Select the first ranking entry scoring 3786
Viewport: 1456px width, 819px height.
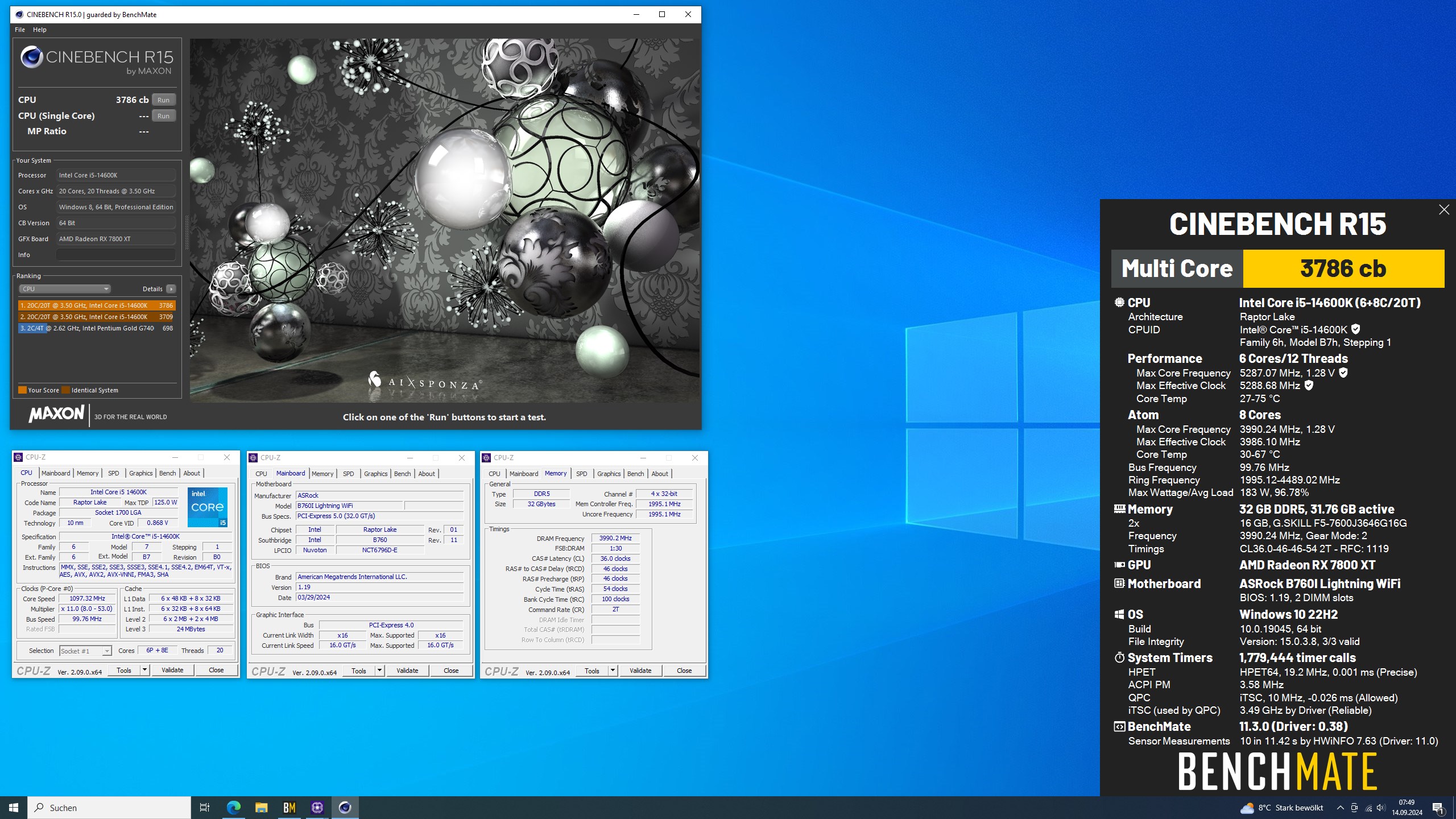97,305
